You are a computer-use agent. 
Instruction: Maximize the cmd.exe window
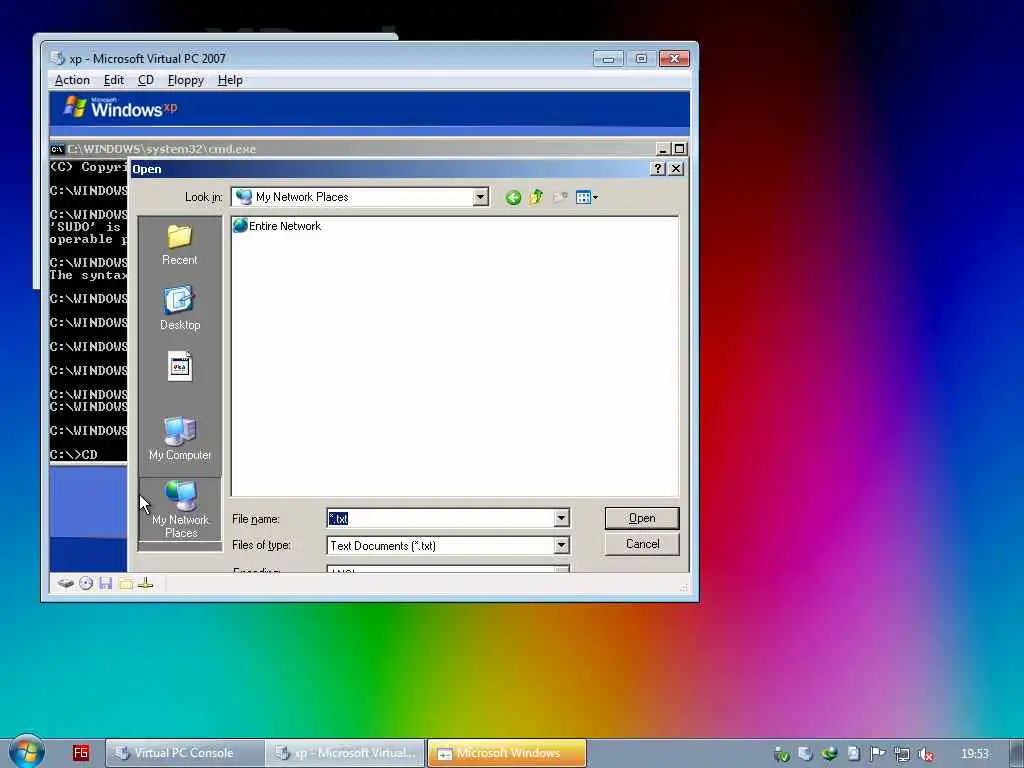tap(679, 149)
